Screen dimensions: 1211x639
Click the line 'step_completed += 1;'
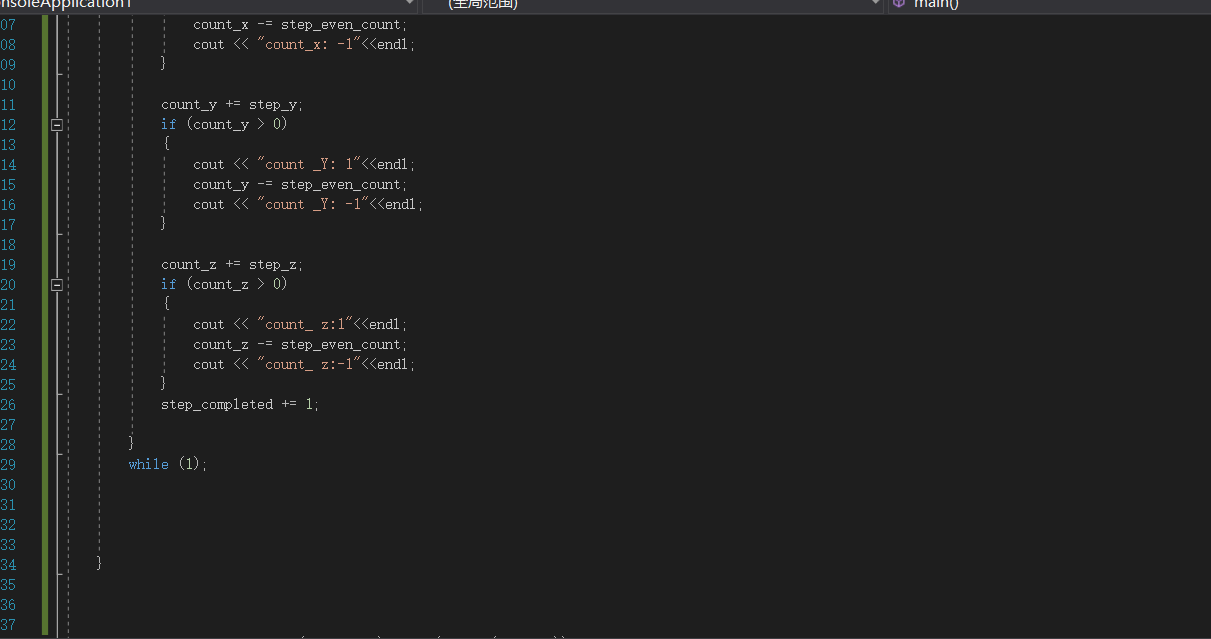pyautogui.click(x=240, y=404)
